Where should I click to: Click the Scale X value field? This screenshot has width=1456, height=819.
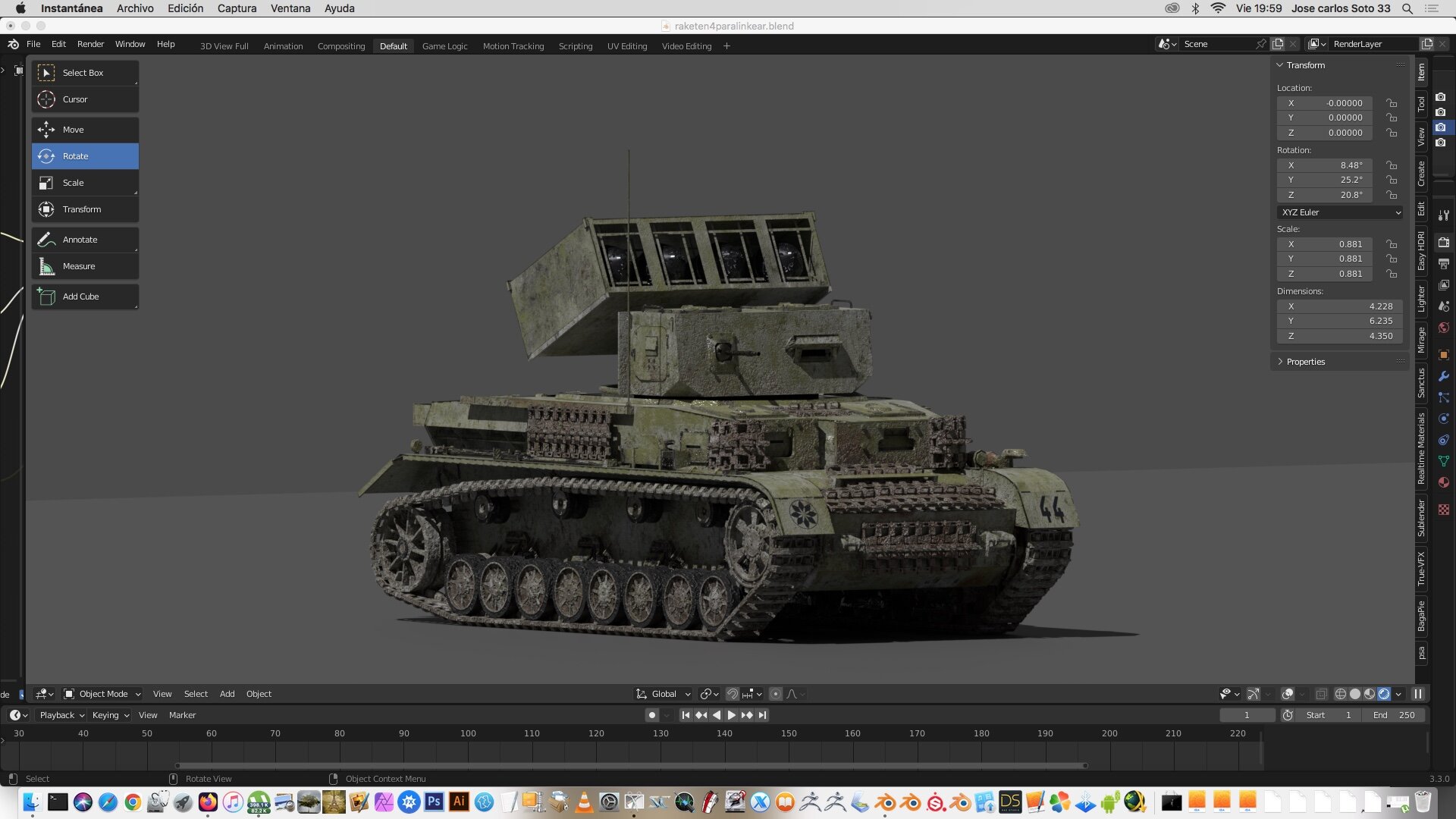tap(1324, 244)
